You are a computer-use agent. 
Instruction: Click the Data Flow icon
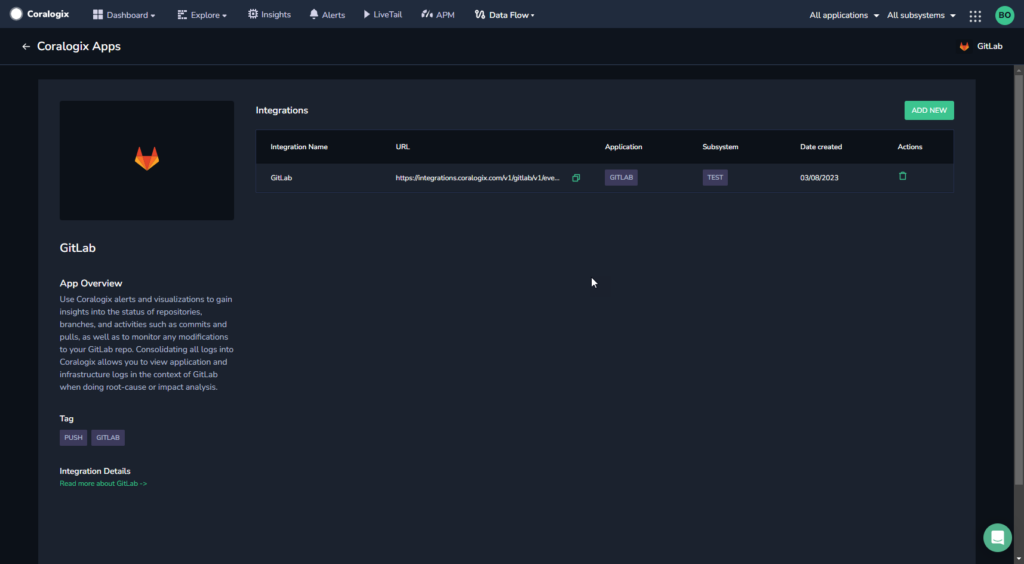point(480,14)
